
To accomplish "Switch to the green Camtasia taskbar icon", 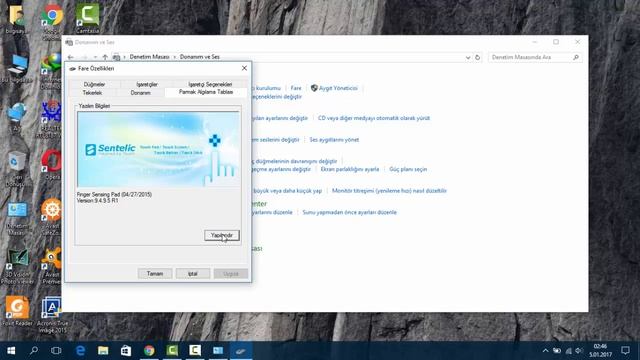I will pyautogui.click(x=172, y=351).
